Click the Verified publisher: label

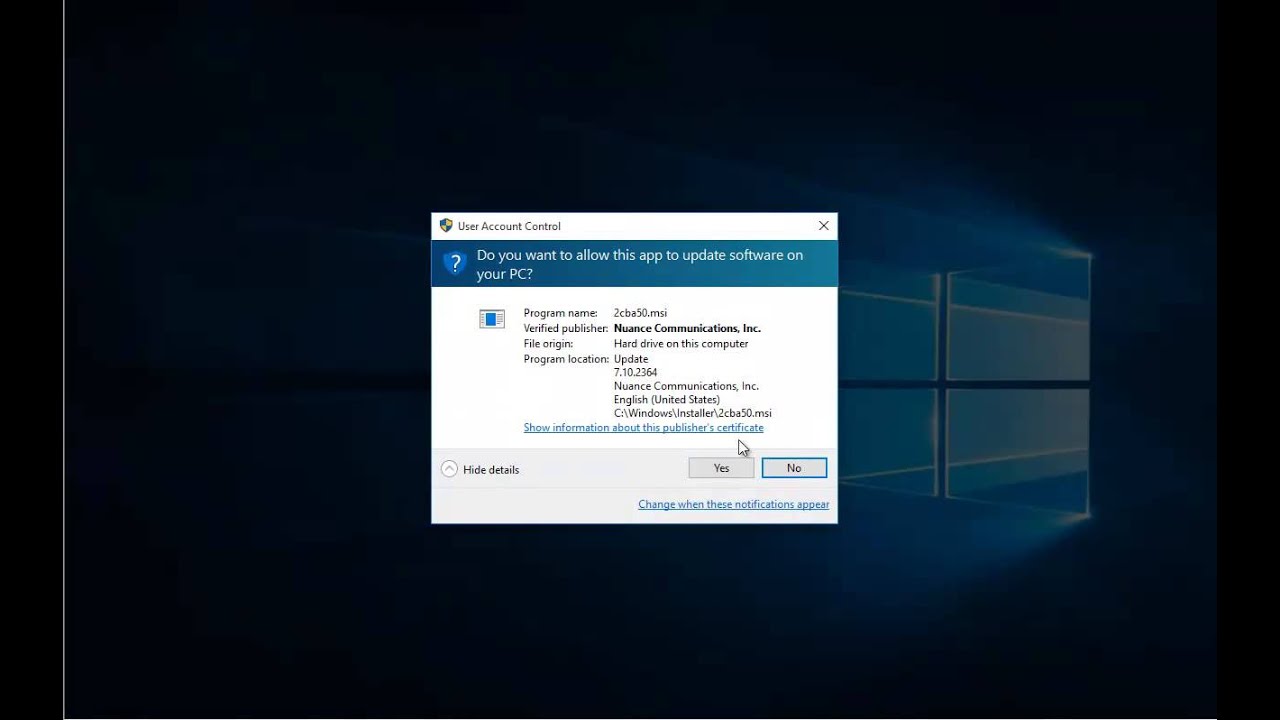566,328
